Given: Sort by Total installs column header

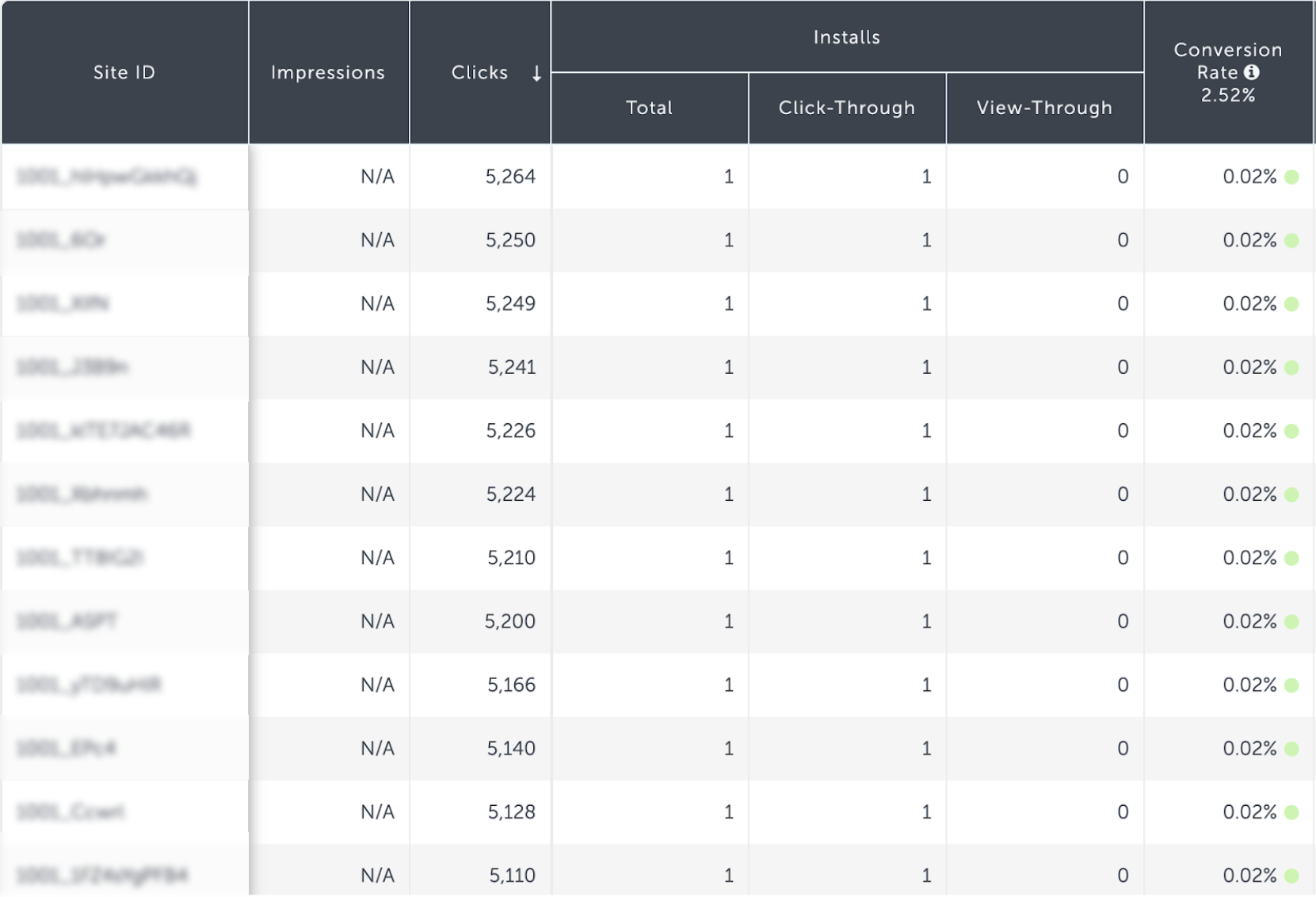Looking at the screenshot, I should click(x=649, y=108).
